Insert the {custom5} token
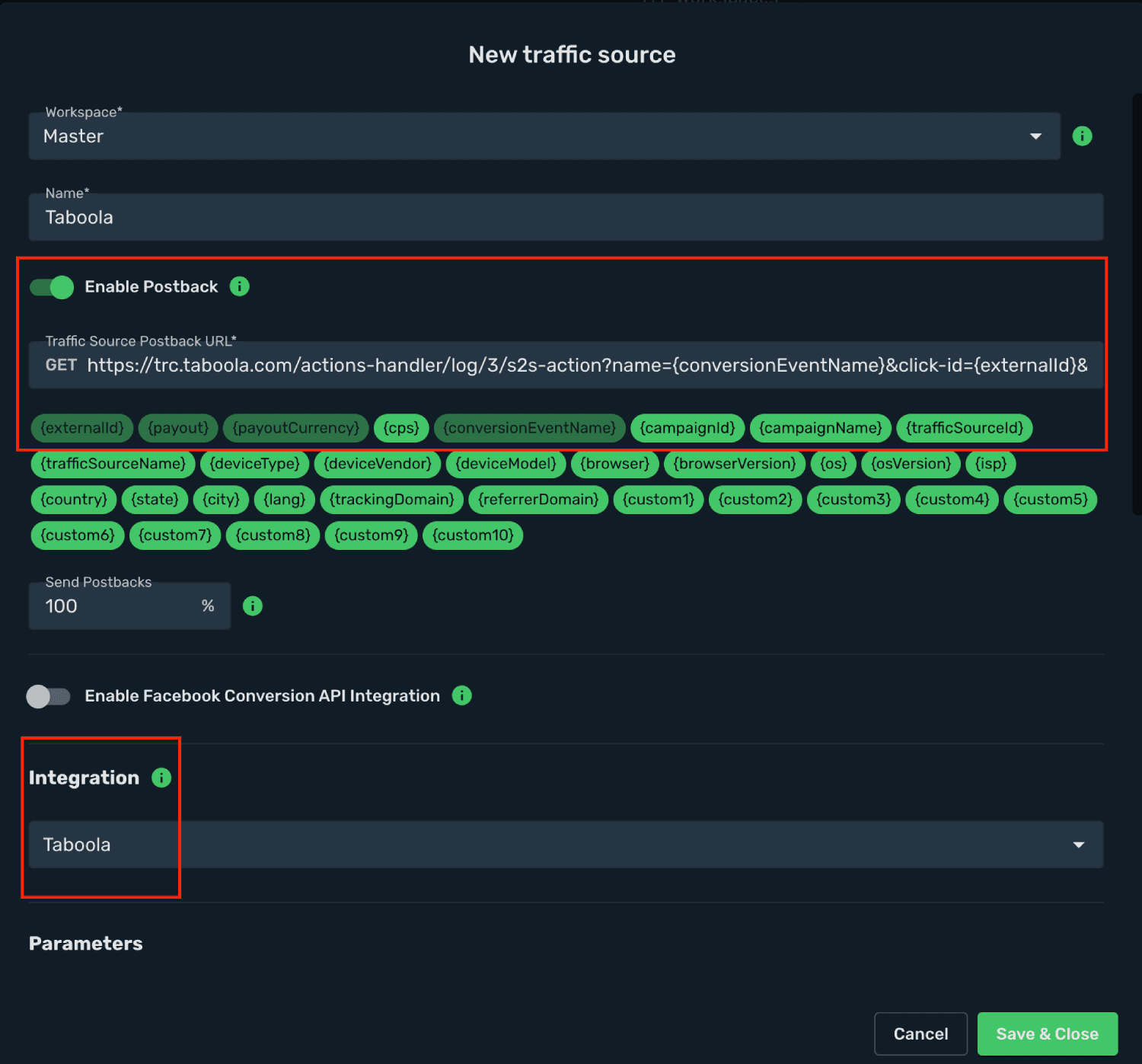Image resolution: width=1142 pixels, height=1064 pixels. pyautogui.click(x=1051, y=500)
